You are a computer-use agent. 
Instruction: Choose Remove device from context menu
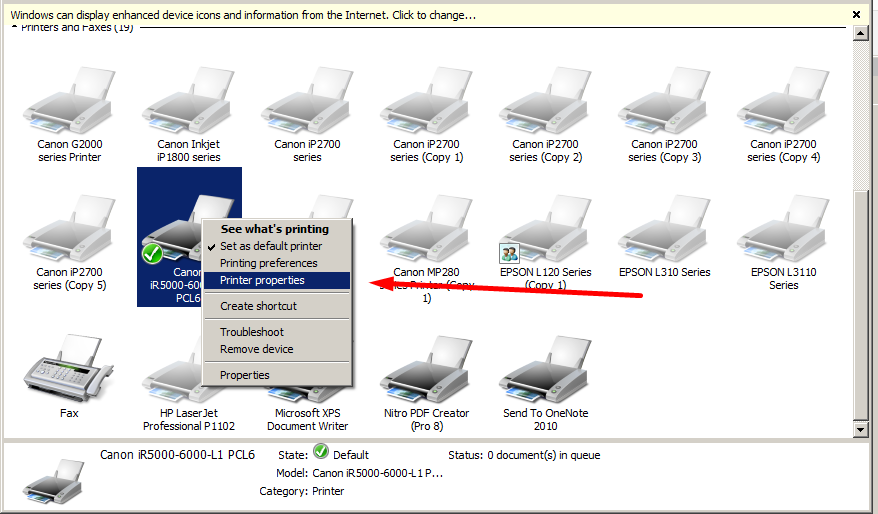pyautogui.click(x=277, y=349)
